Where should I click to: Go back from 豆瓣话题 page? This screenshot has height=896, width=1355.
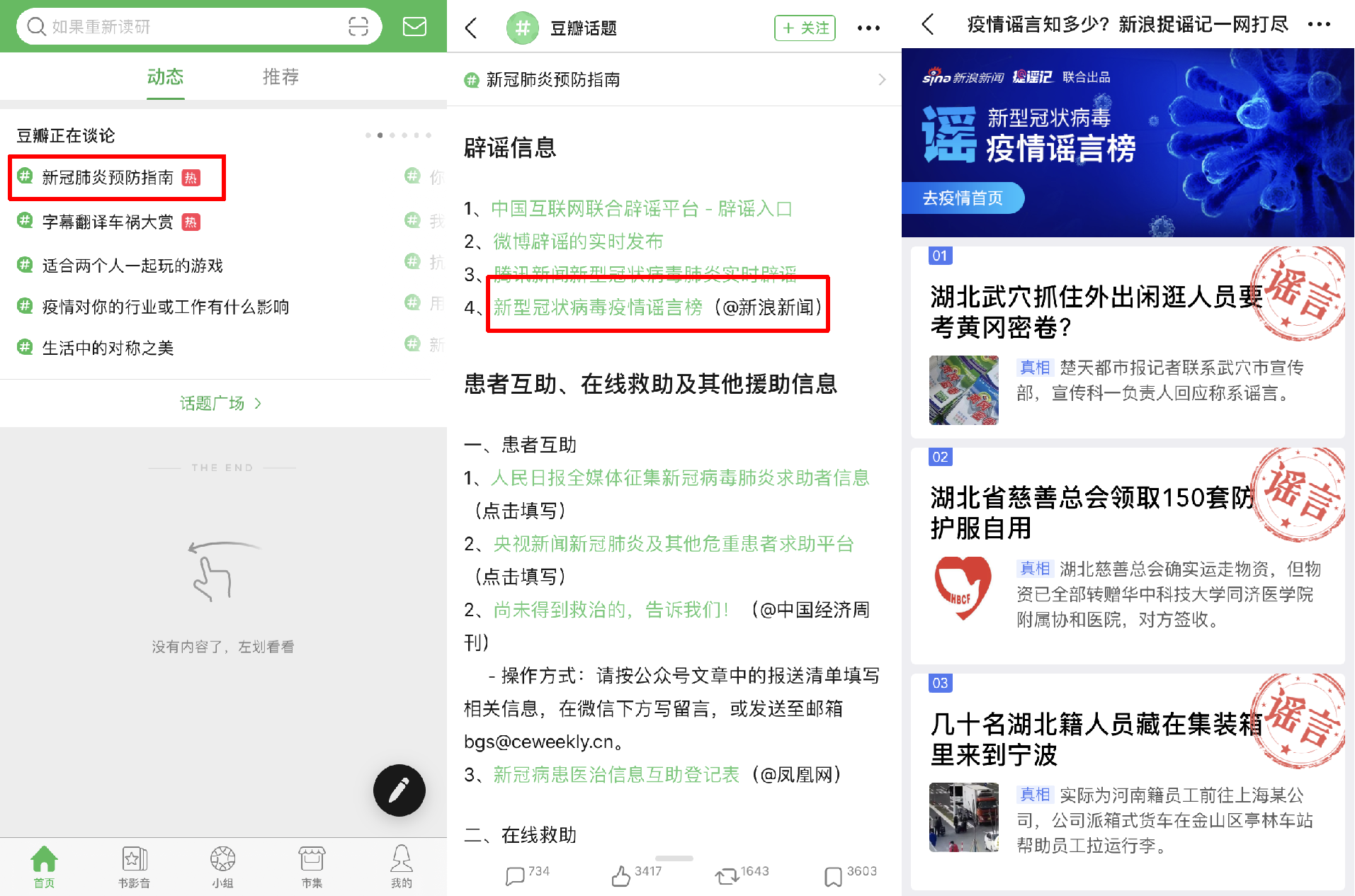coord(471,28)
